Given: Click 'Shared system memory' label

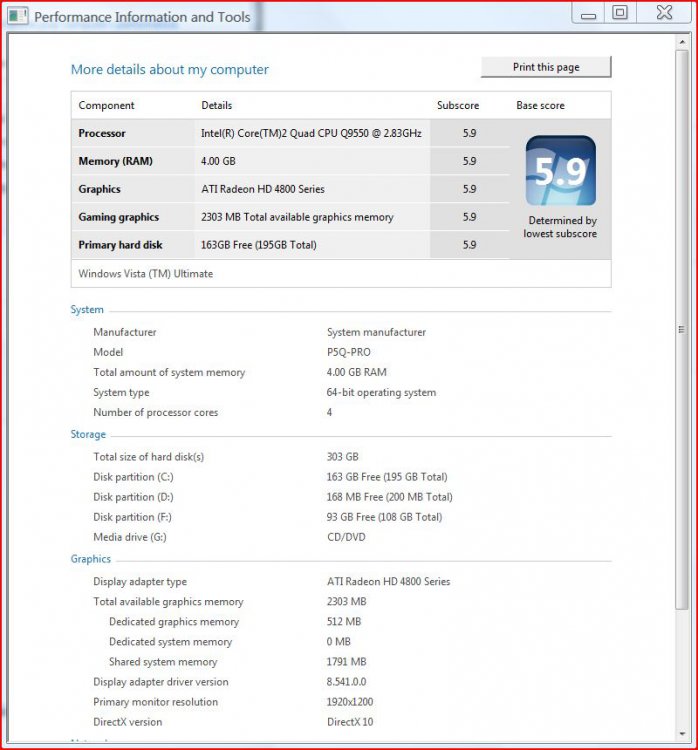Looking at the screenshot, I should point(163,662).
